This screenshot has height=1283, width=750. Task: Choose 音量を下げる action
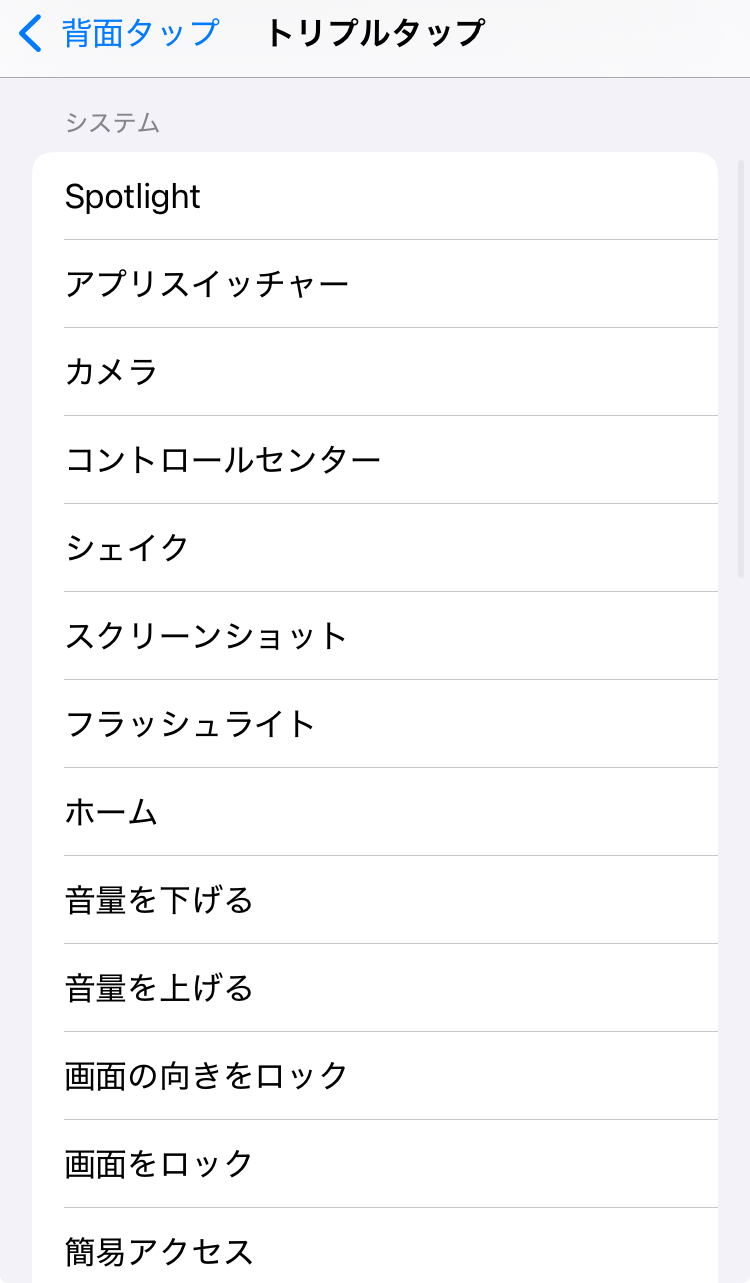(x=375, y=900)
